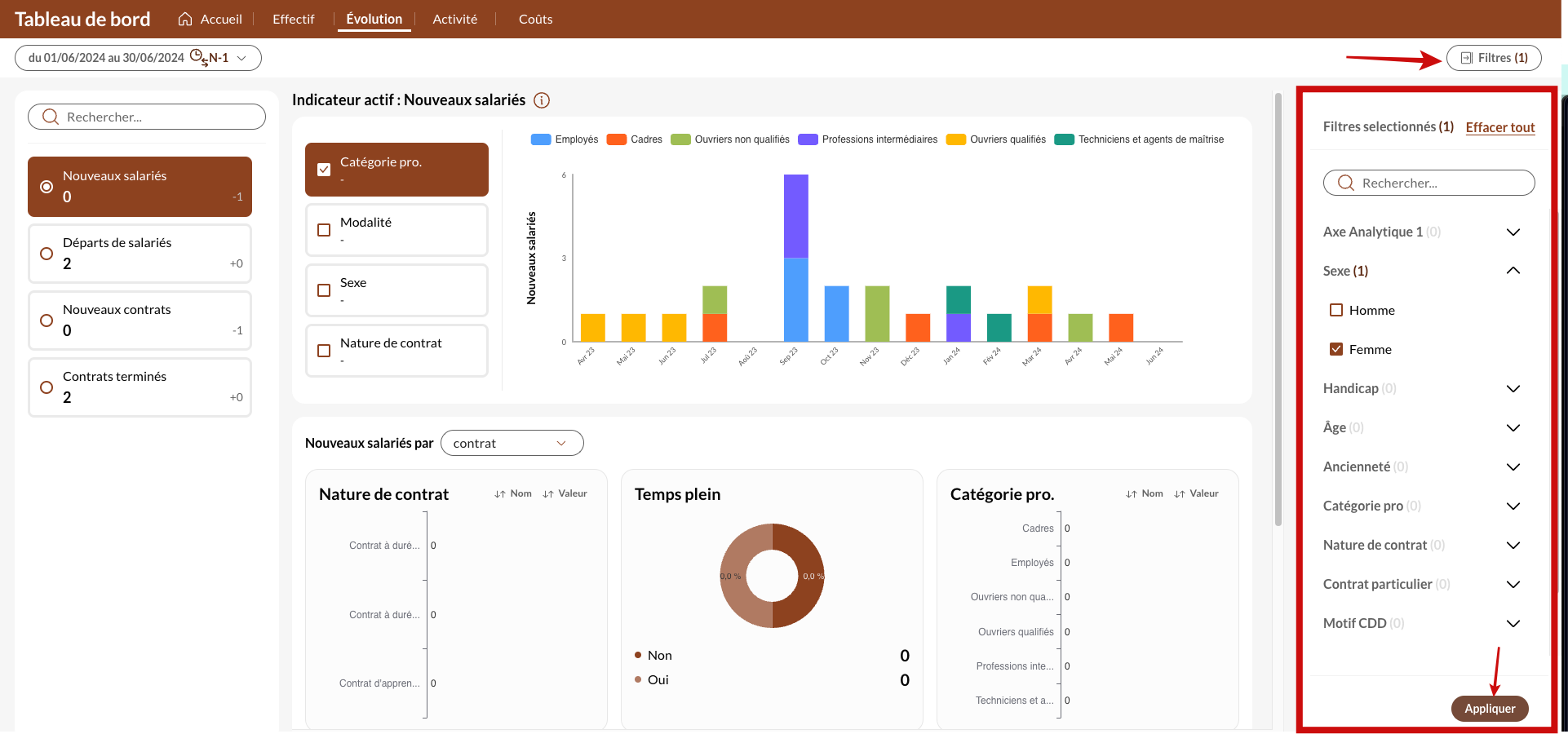Viewport: 1568px width, 734px height.
Task: Click the Filtres selectionnés (1) heading
Action: [x=1389, y=126]
